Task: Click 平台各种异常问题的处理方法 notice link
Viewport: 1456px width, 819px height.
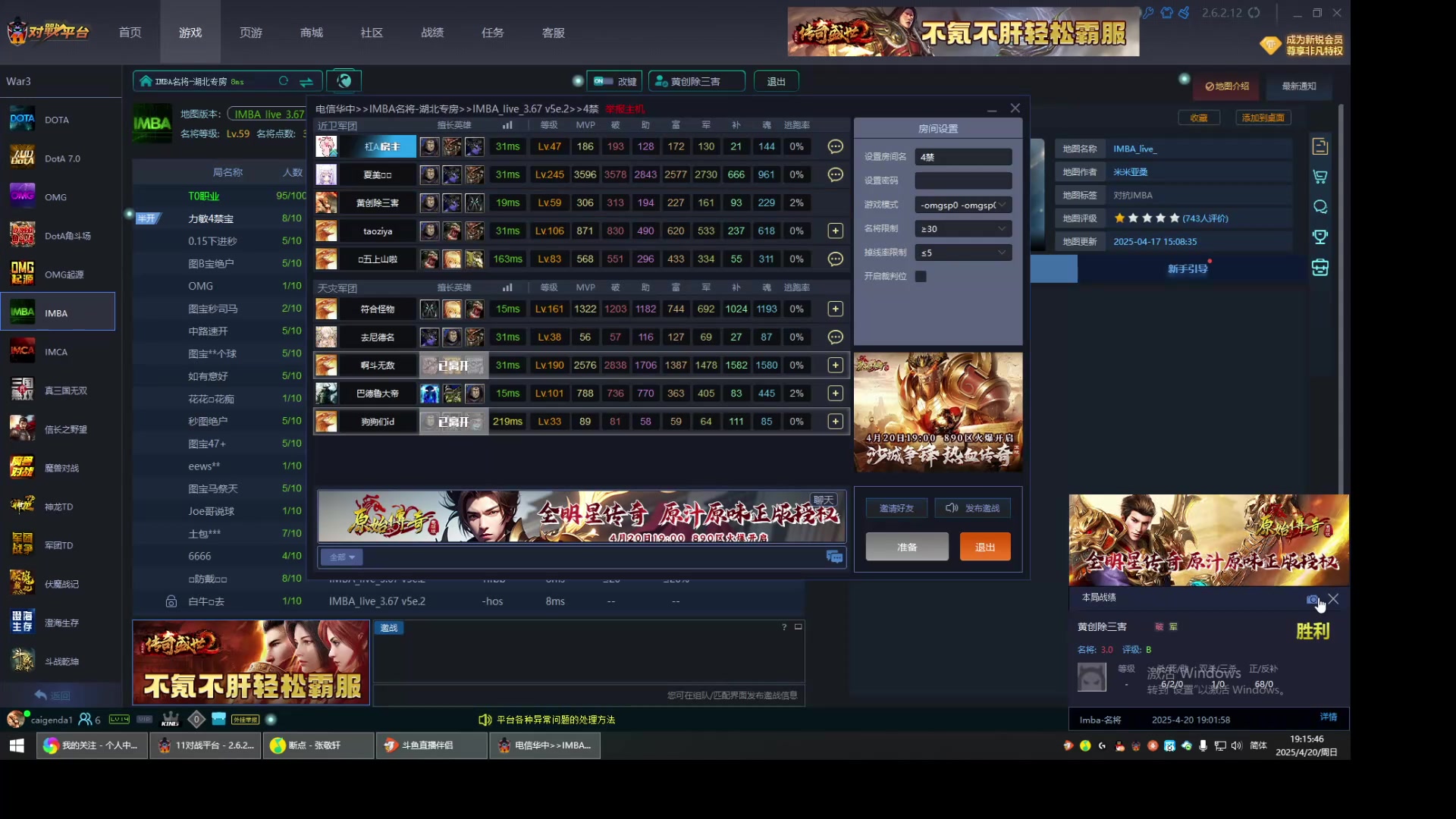Action: [556, 720]
